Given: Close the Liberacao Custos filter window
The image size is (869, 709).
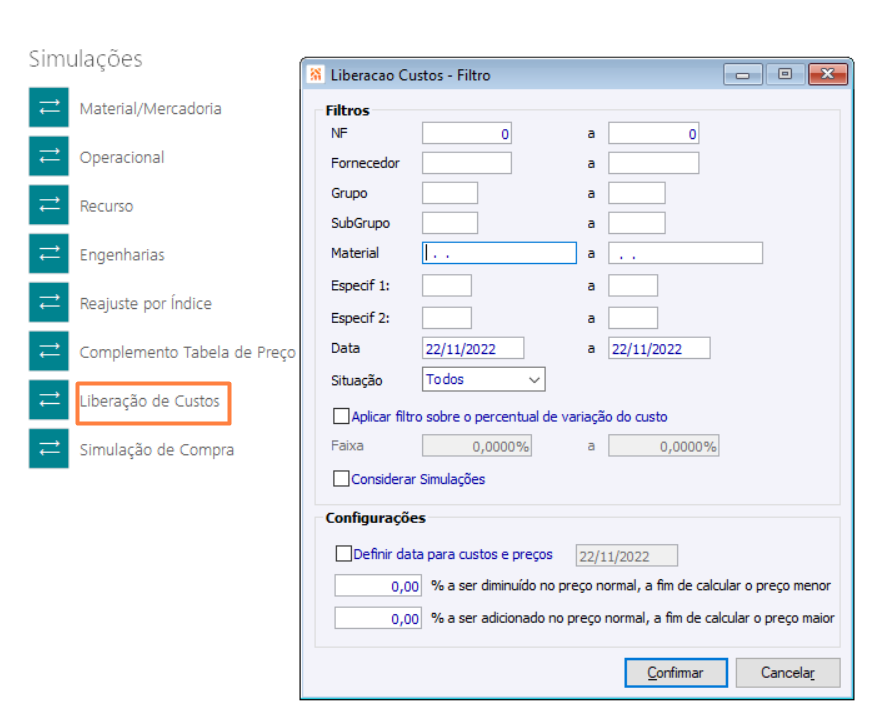Looking at the screenshot, I should (827, 74).
